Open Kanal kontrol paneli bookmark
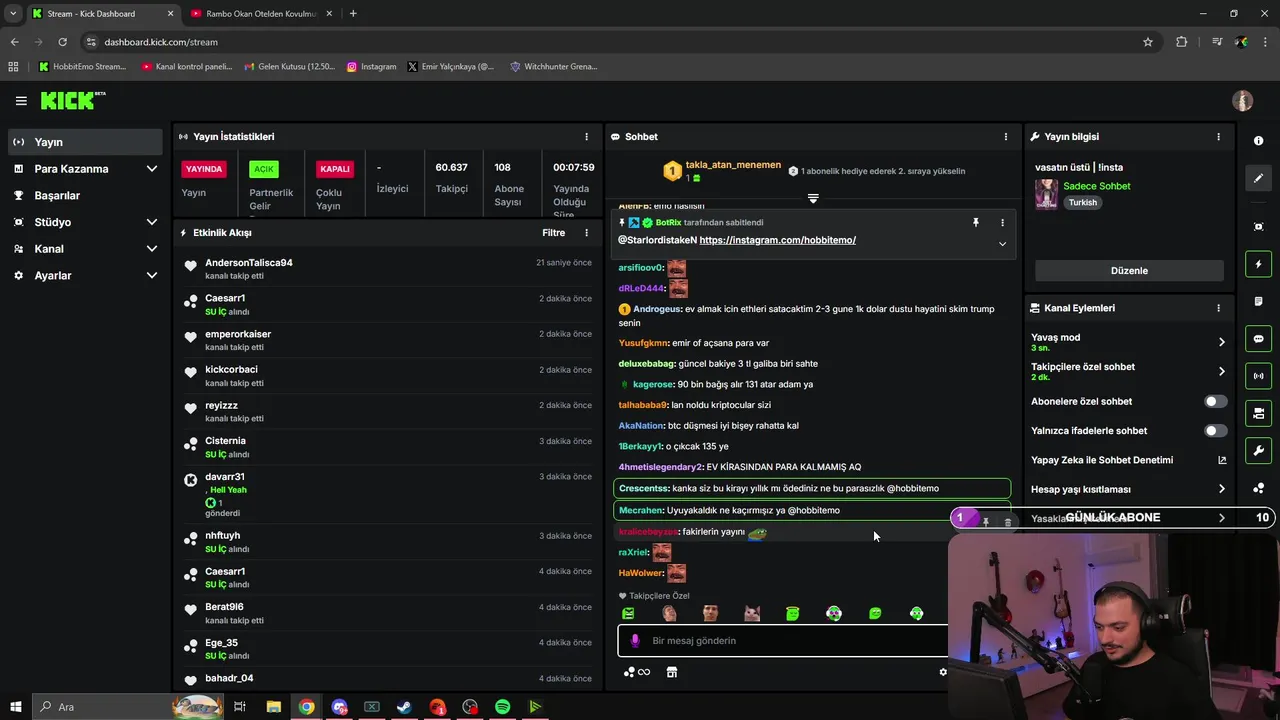Image resolution: width=1280 pixels, height=720 pixels. (x=187, y=67)
